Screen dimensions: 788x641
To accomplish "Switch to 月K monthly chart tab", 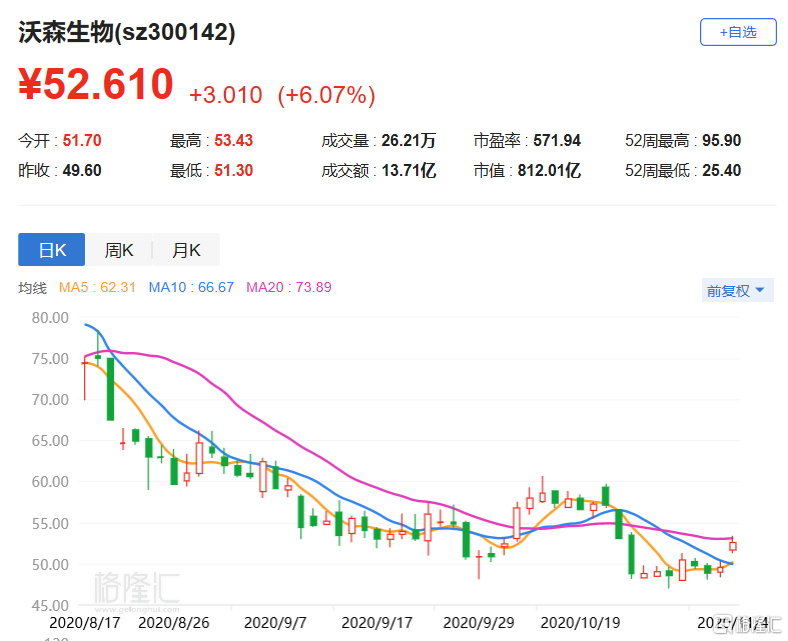I will (x=186, y=249).
